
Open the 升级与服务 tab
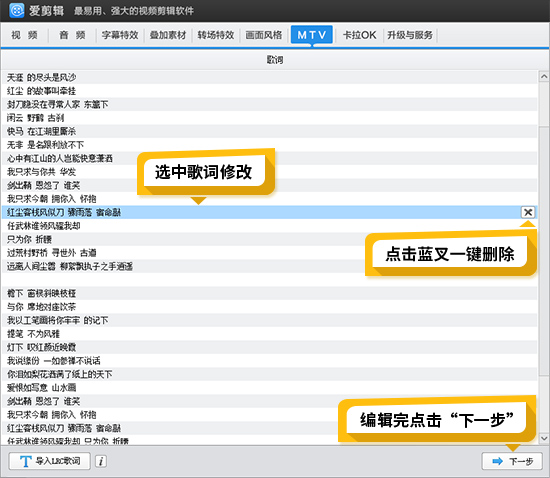coord(410,35)
